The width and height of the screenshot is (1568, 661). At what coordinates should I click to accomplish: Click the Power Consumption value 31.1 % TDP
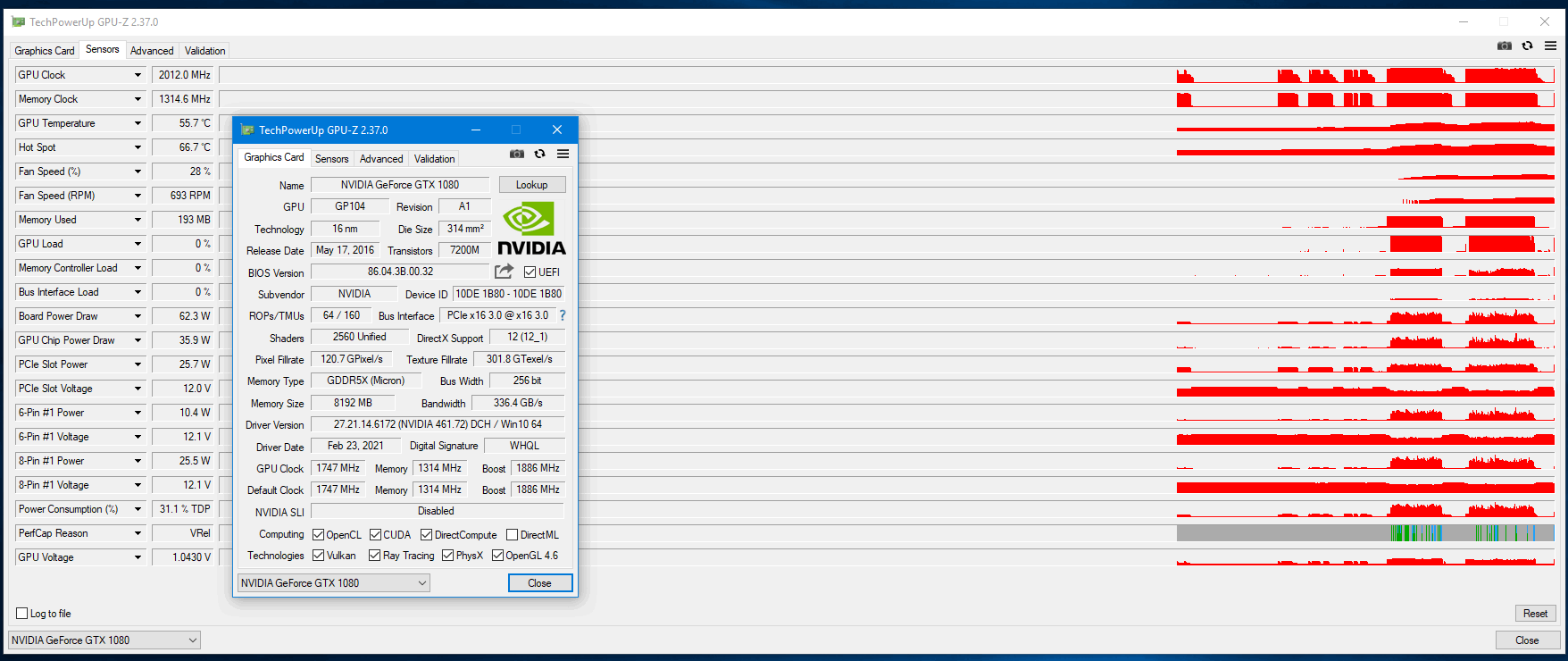click(x=183, y=509)
